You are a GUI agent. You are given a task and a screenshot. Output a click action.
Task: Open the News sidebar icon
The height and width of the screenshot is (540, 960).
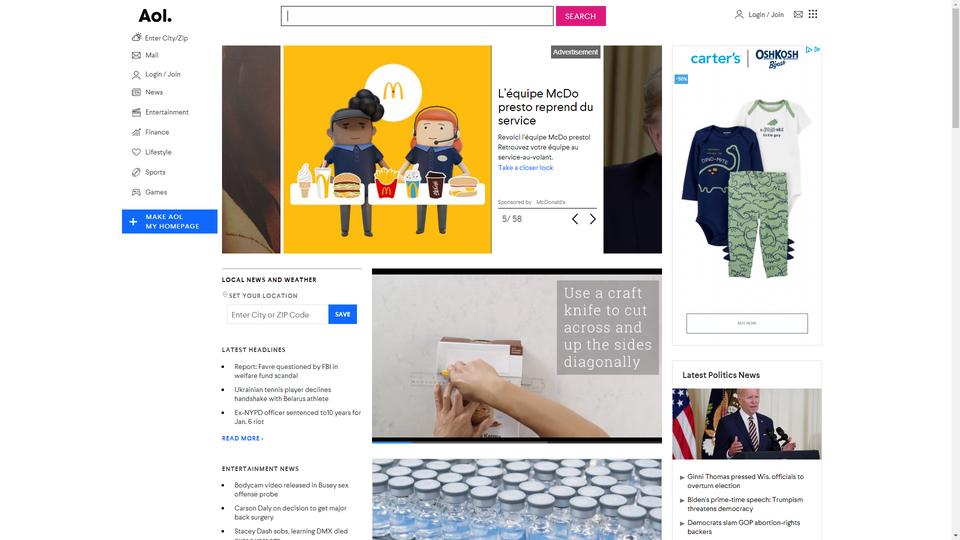[x=136, y=92]
